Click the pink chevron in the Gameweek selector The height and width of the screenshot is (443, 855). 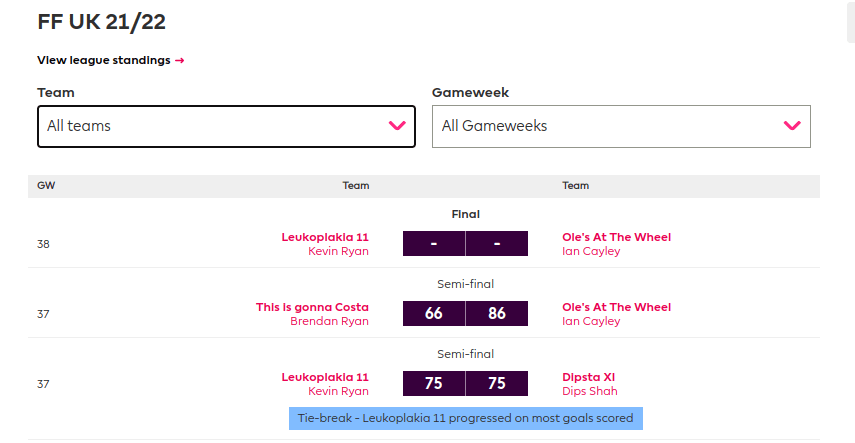click(792, 126)
